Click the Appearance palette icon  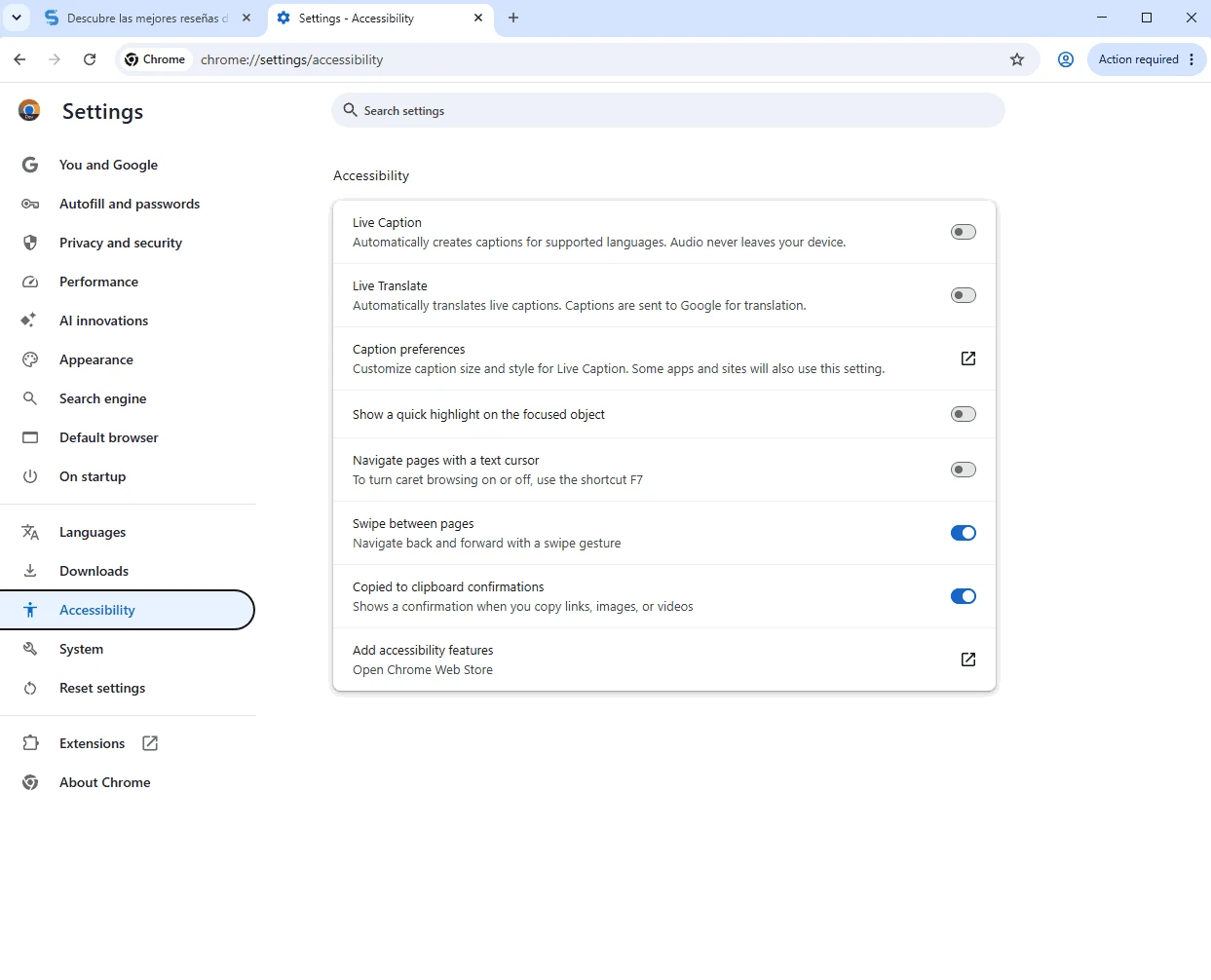pyautogui.click(x=30, y=359)
